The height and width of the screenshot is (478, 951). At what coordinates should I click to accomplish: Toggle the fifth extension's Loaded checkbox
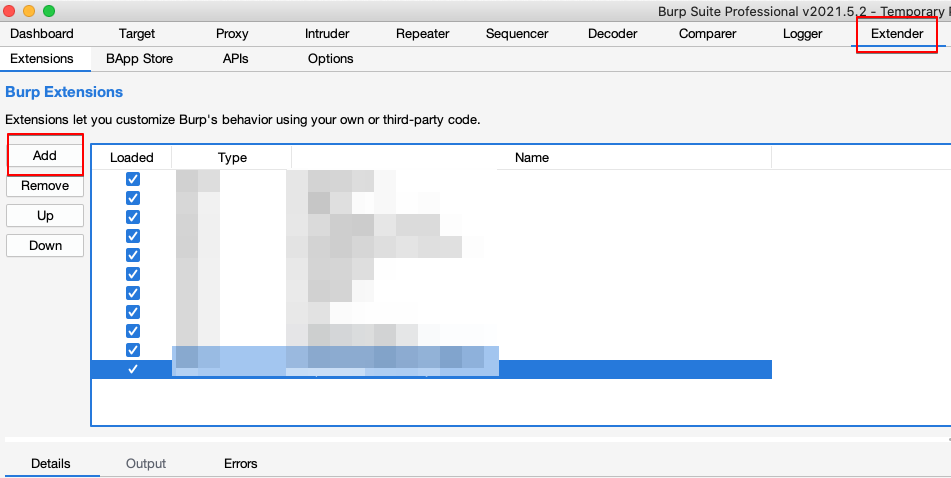coord(133,255)
